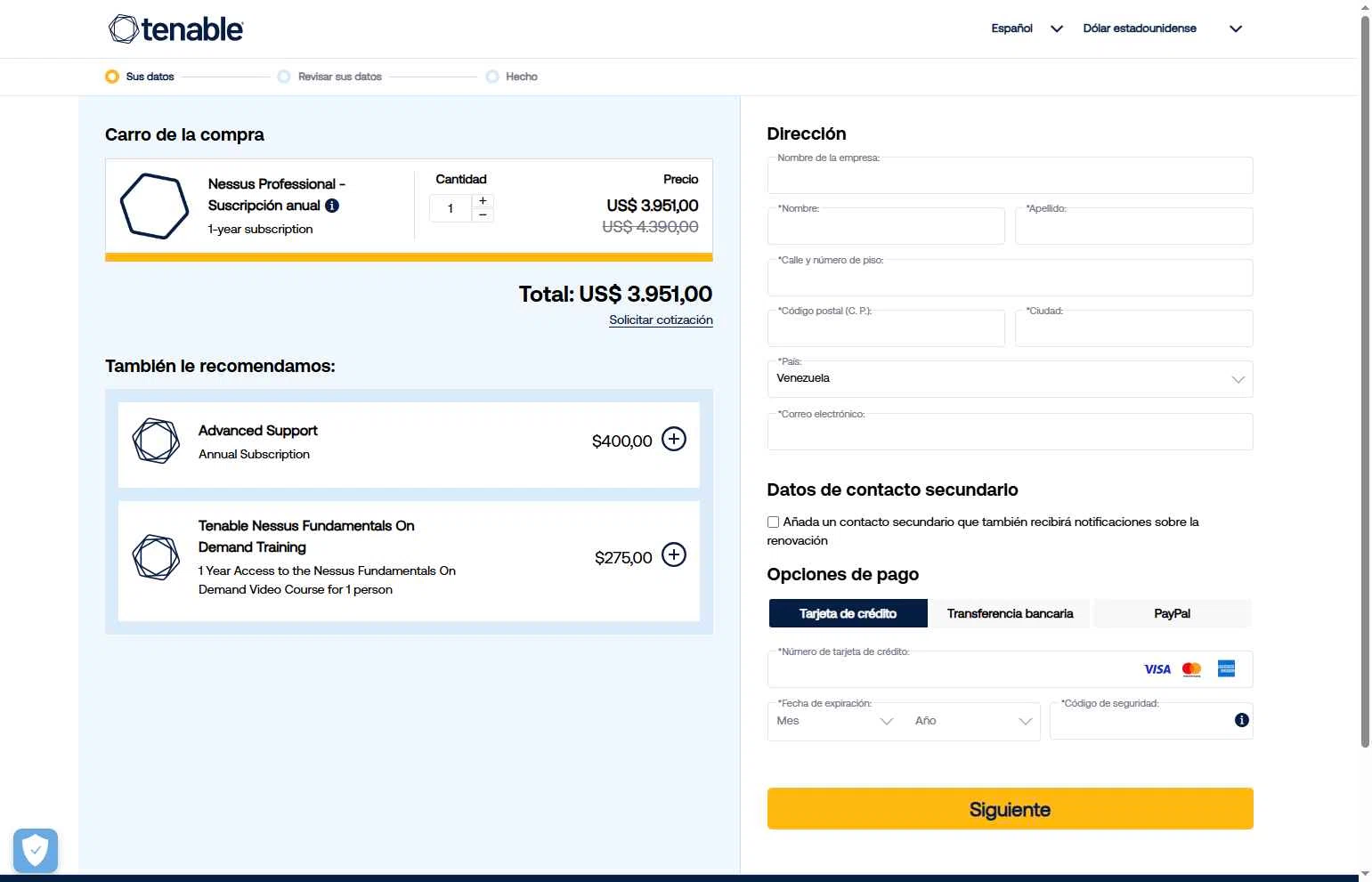Click Advanced Support product icon

(156, 441)
